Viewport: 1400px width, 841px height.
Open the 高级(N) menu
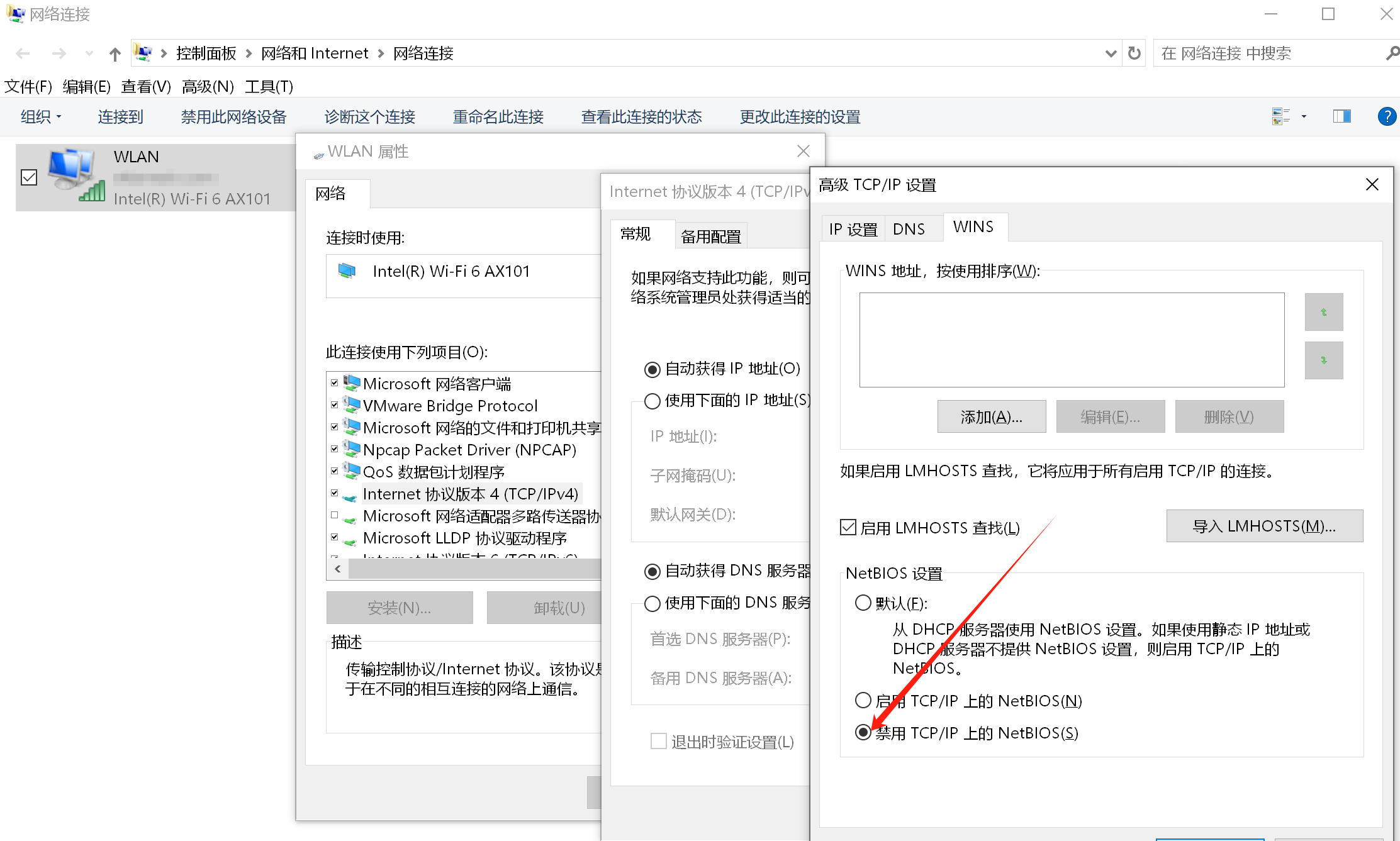207,86
